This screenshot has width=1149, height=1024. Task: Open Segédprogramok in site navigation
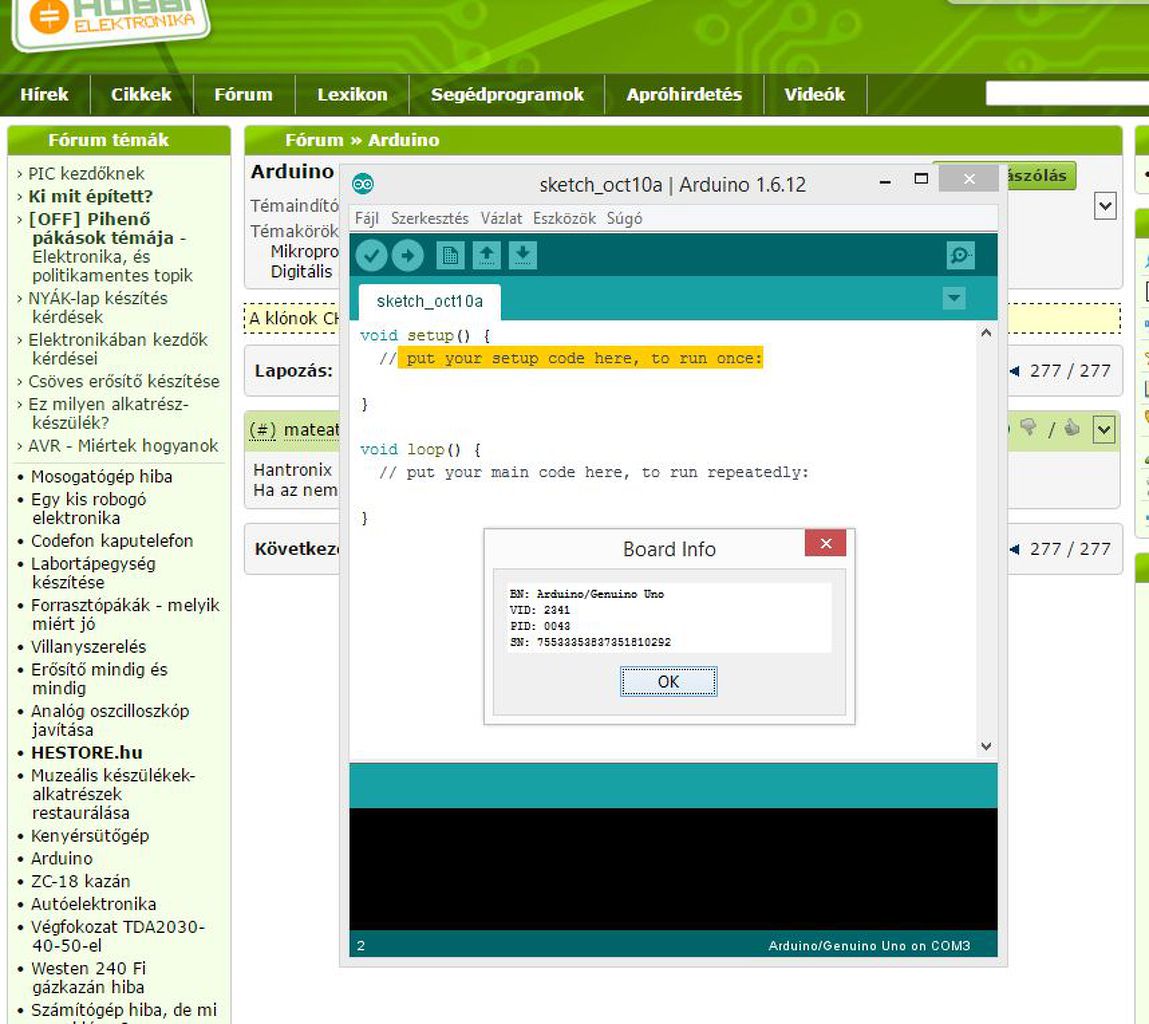tap(507, 95)
